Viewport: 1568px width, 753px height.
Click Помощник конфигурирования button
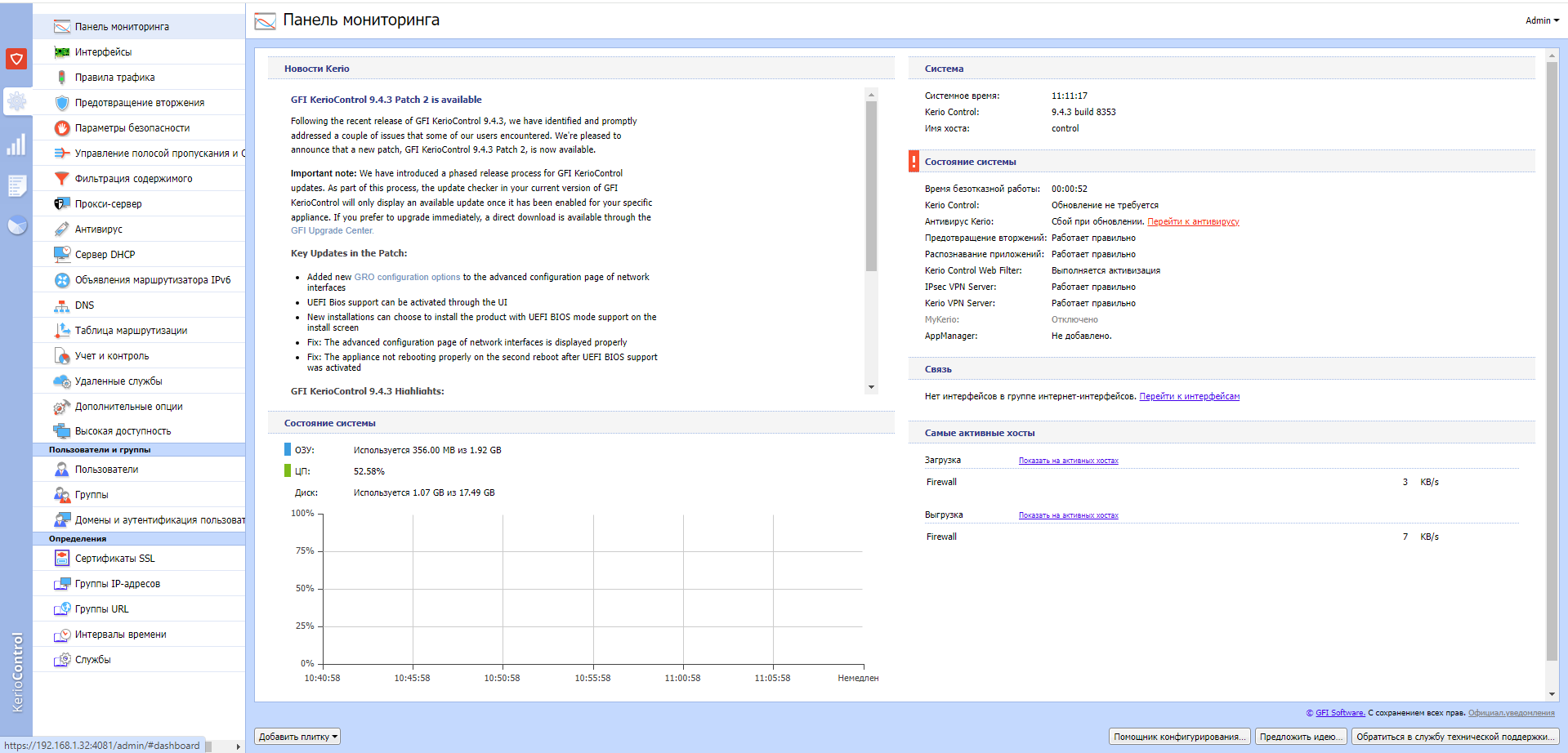[1179, 737]
